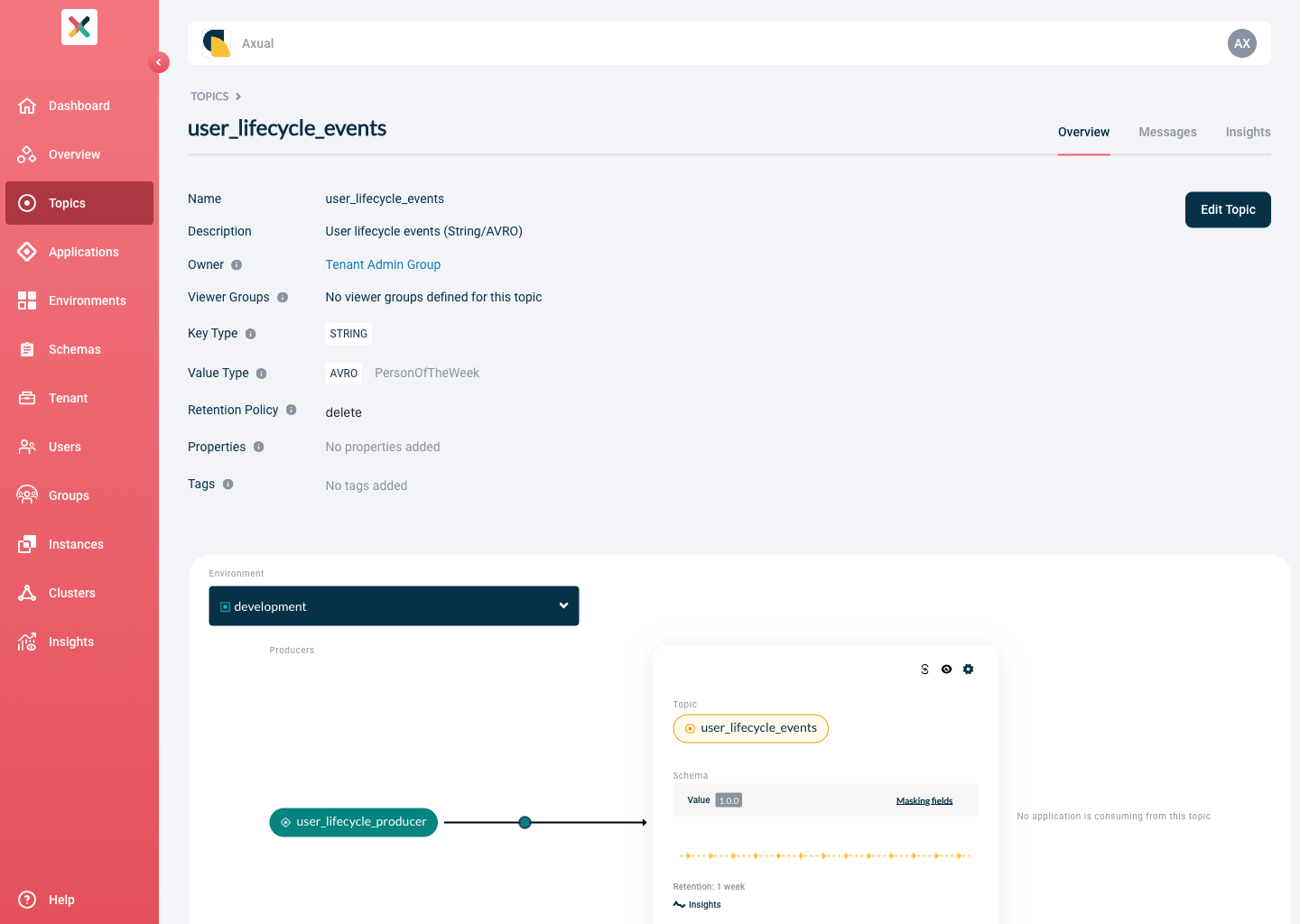1300x924 pixels.
Task: Open topic settings via the gear icon
Action: click(969, 670)
